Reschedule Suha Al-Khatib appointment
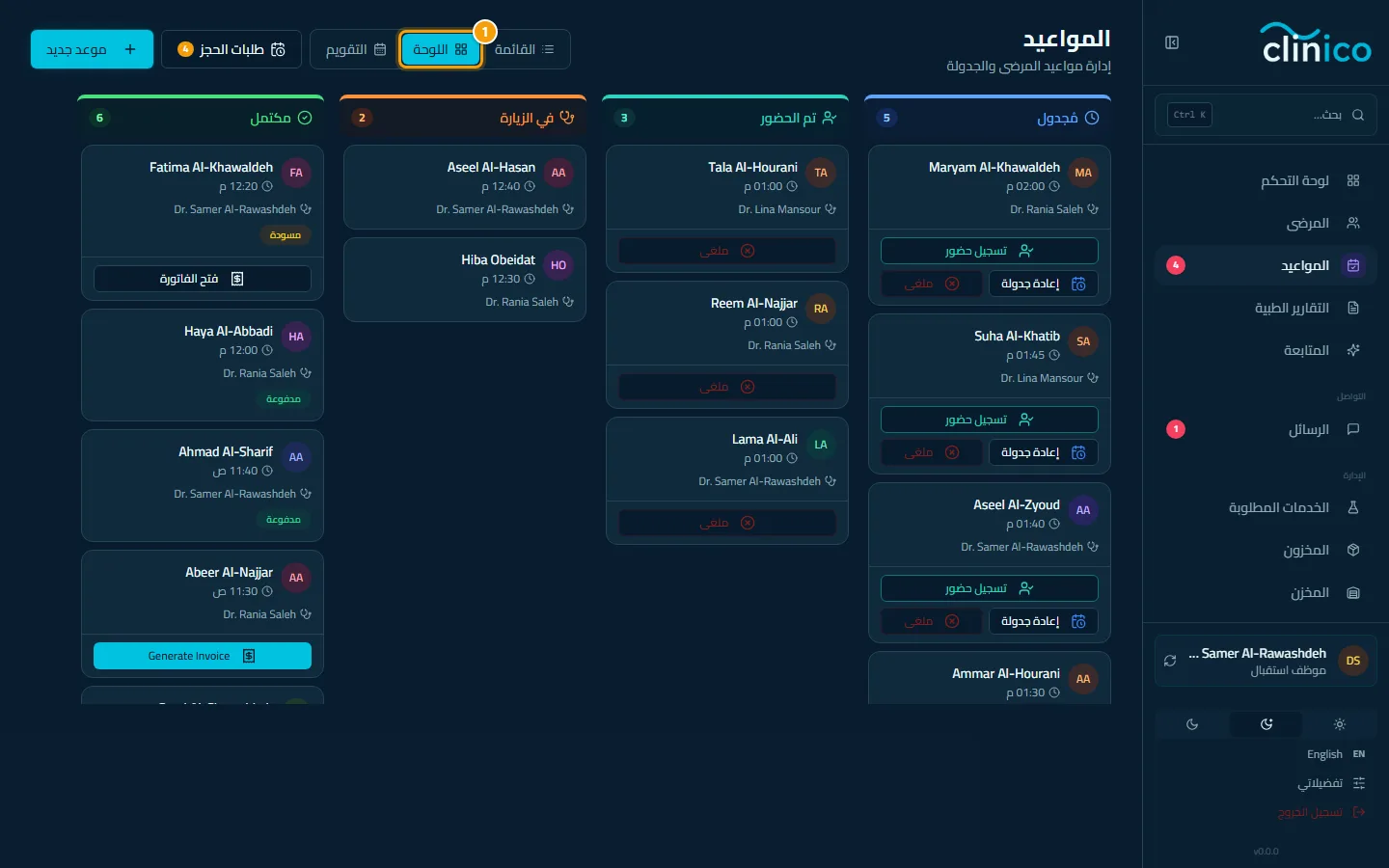The width and height of the screenshot is (1389, 868). (1044, 452)
